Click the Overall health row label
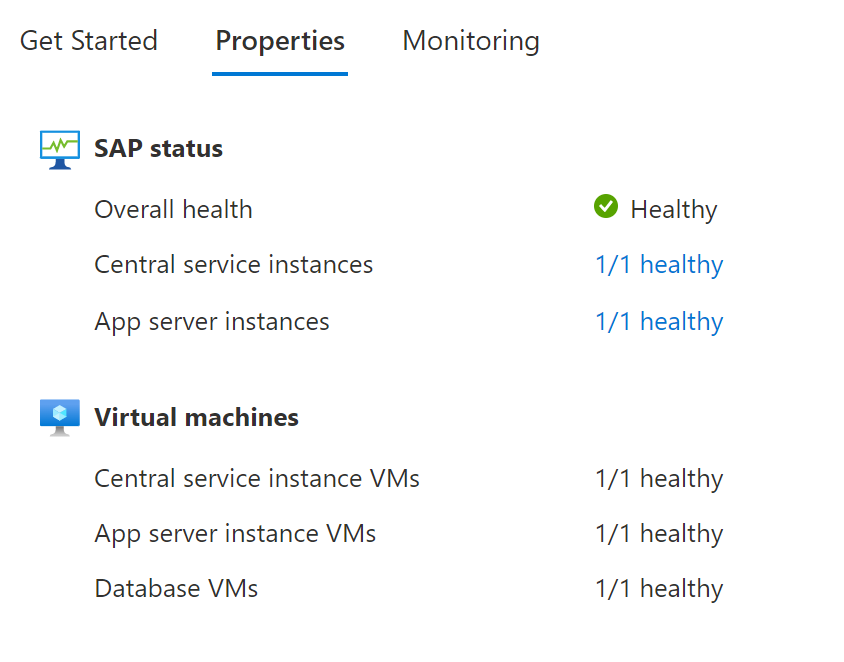The height and width of the screenshot is (662, 844). [x=173, y=209]
